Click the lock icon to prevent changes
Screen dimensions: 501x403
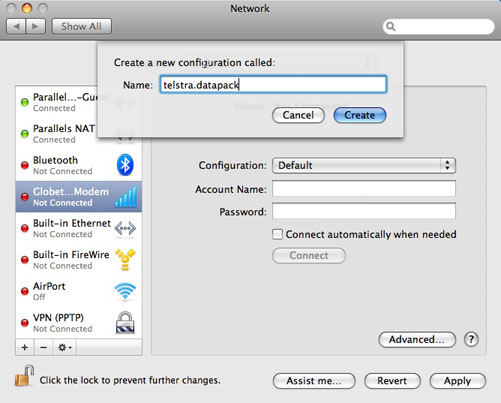point(24,376)
